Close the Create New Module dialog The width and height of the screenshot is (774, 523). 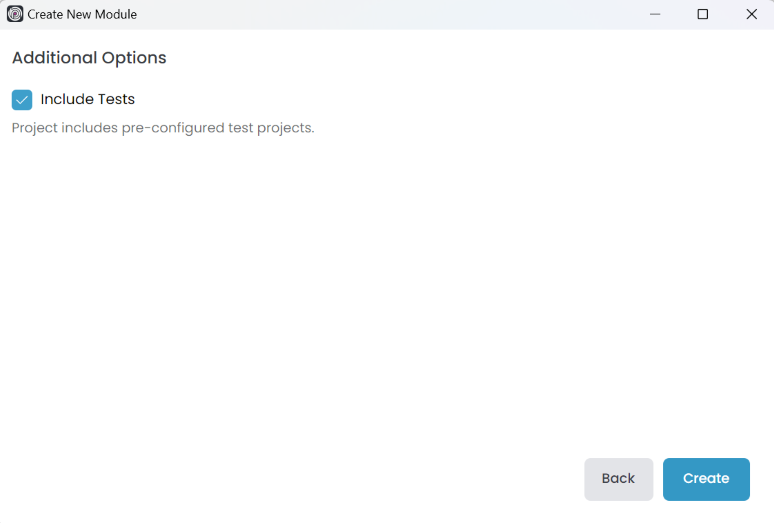click(751, 14)
